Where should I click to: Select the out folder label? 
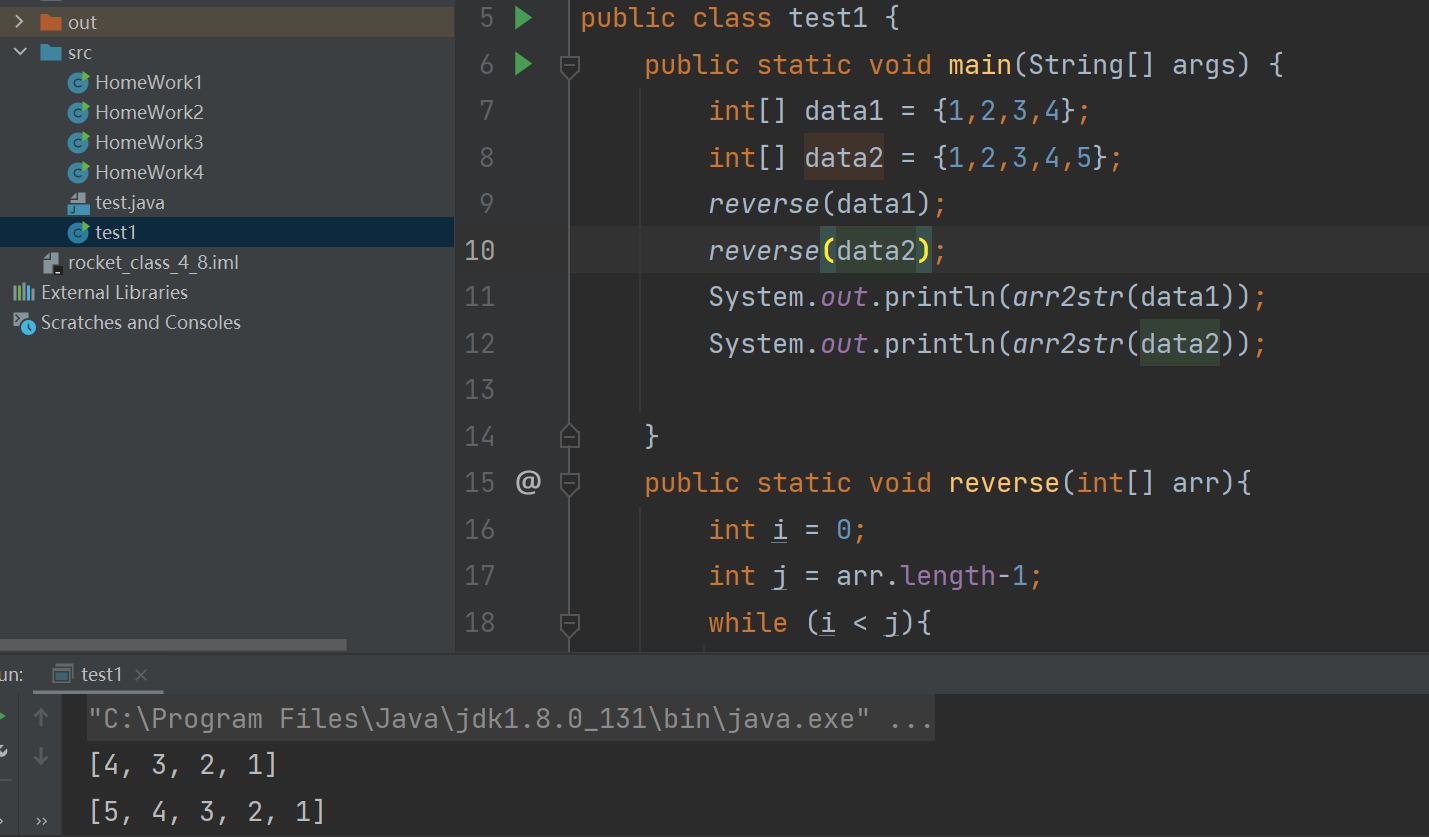[82, 22]
